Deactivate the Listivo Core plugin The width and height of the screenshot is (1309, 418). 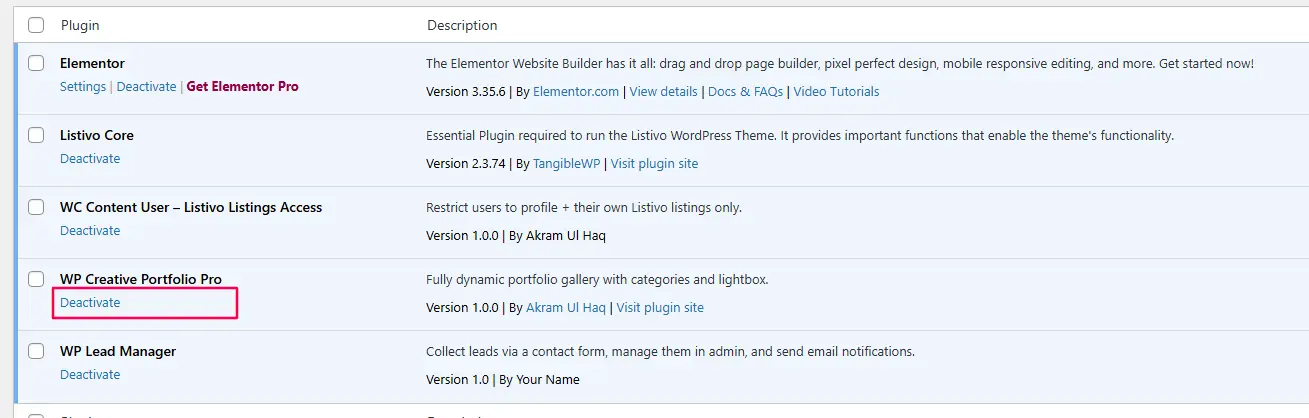click(90, 159)
